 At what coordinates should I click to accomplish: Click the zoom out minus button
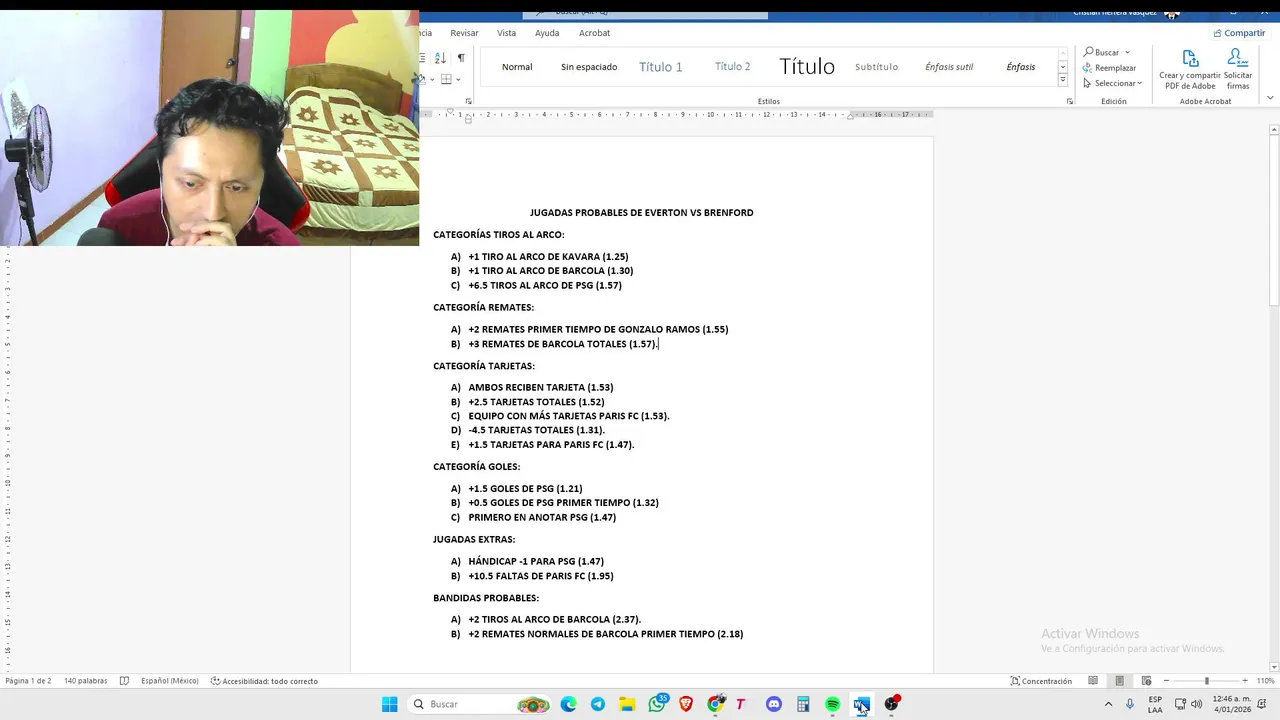point(1166,681)
